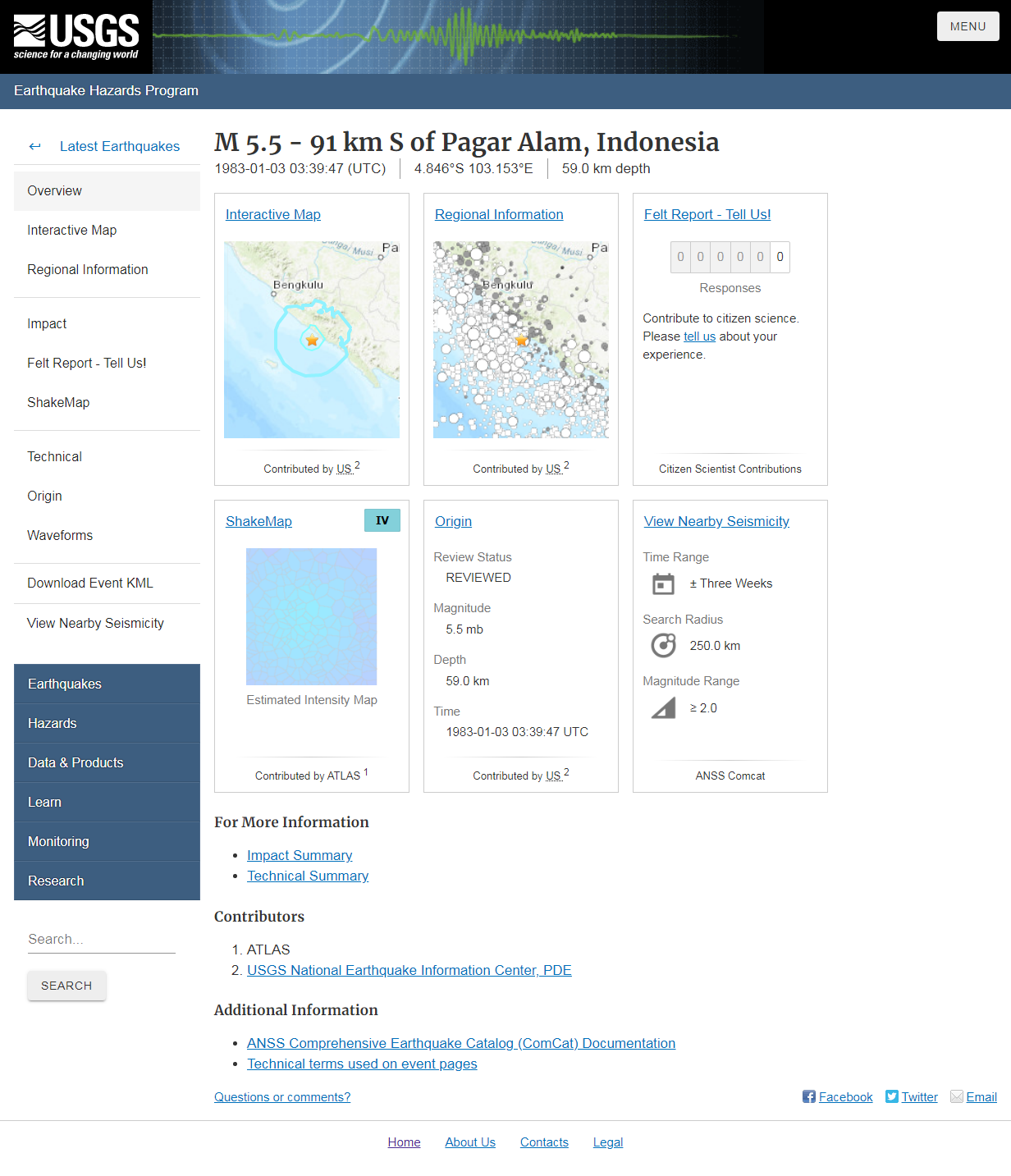The image size is (1011, 1176).
Task: Select Regional Information in the sidebar
Action: click(107, 270)
